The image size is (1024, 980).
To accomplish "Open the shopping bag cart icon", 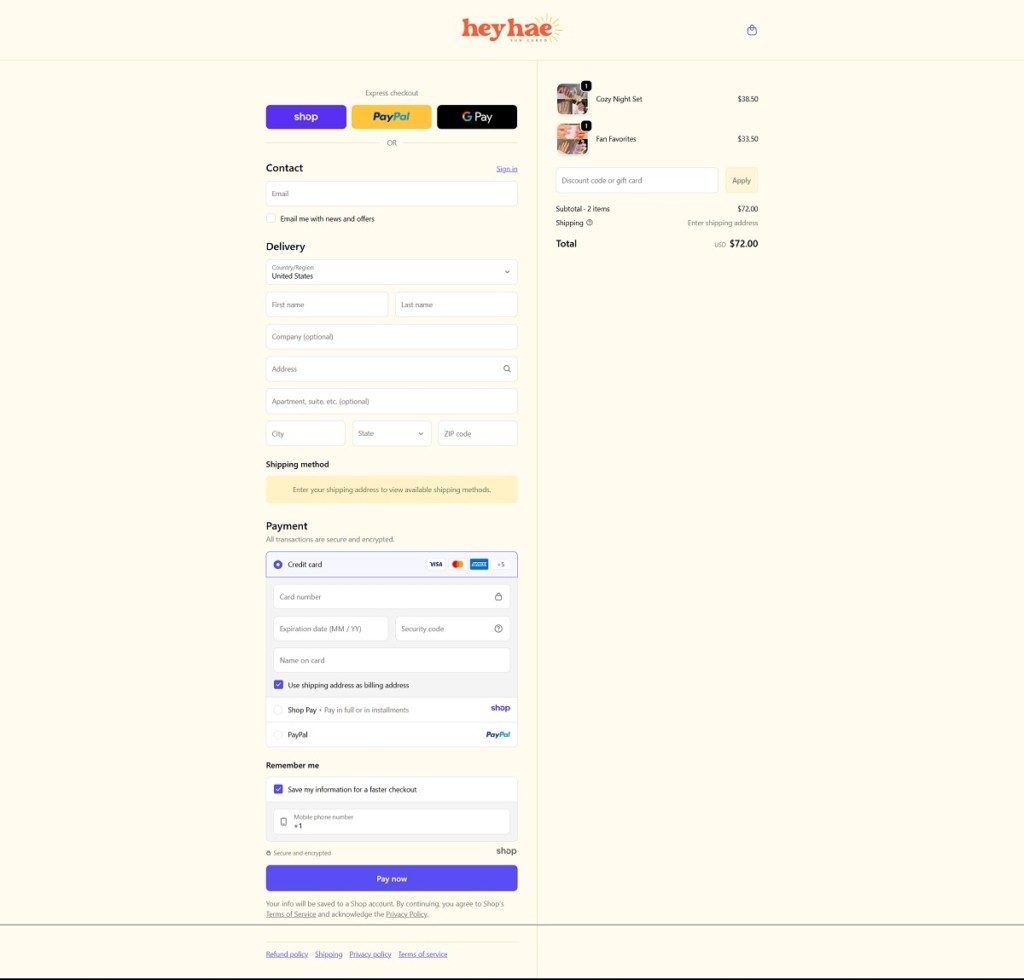I will coord(752,30).
